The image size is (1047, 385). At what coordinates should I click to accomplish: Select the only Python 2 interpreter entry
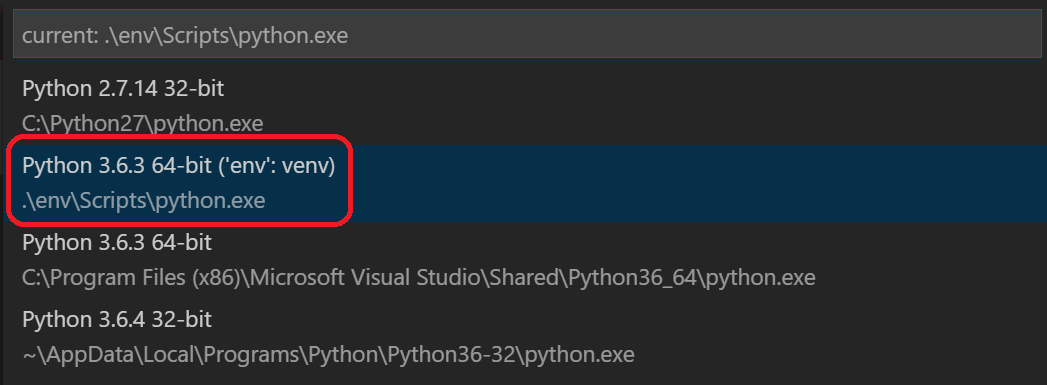tap(524, 106)
